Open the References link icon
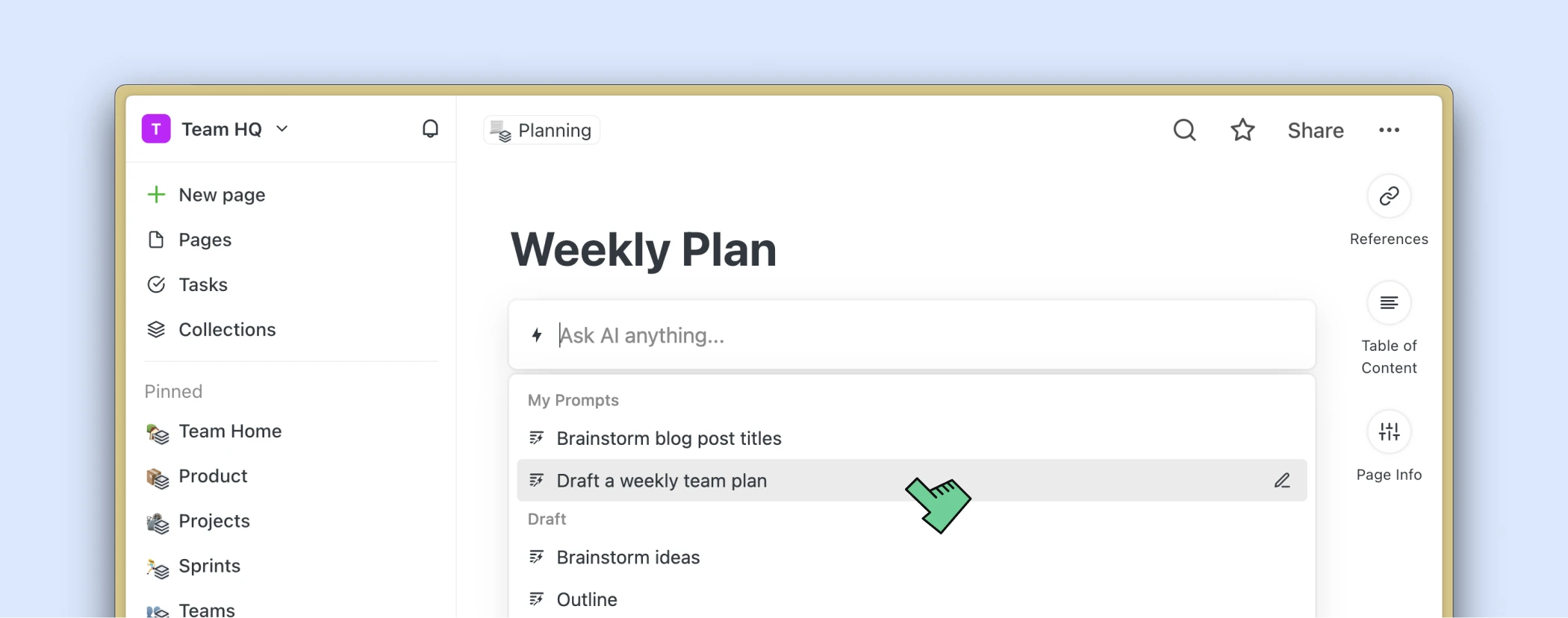 [x=1389, y=196]
